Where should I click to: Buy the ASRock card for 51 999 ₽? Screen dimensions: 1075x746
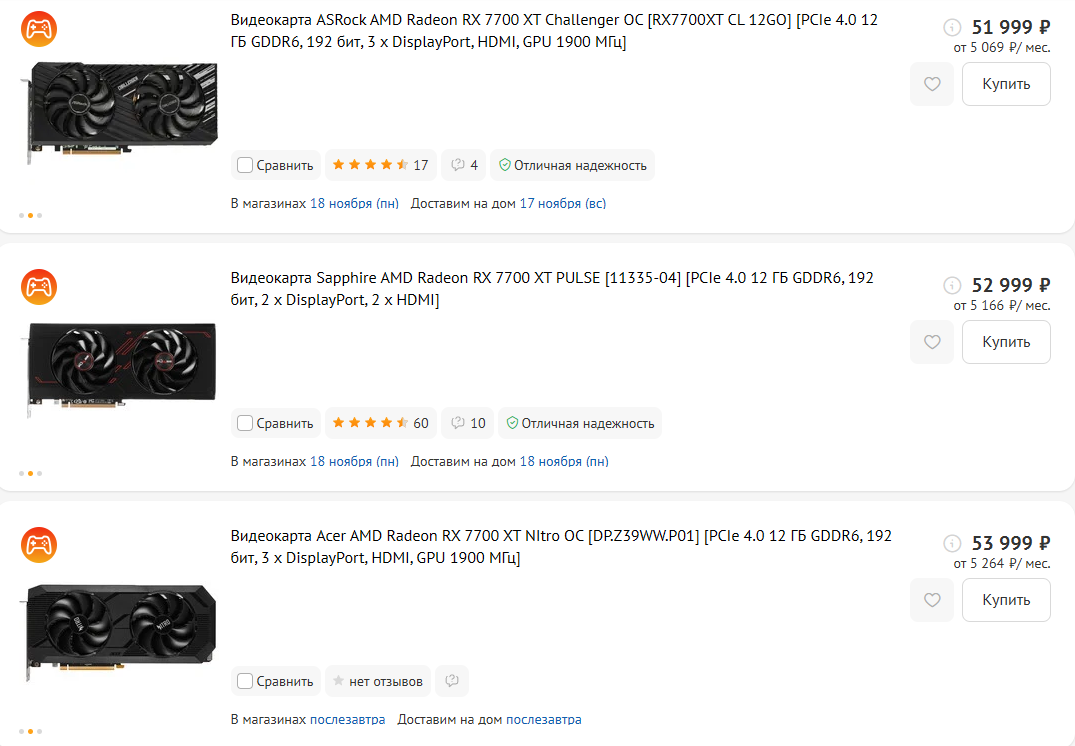click(1006, 84)
